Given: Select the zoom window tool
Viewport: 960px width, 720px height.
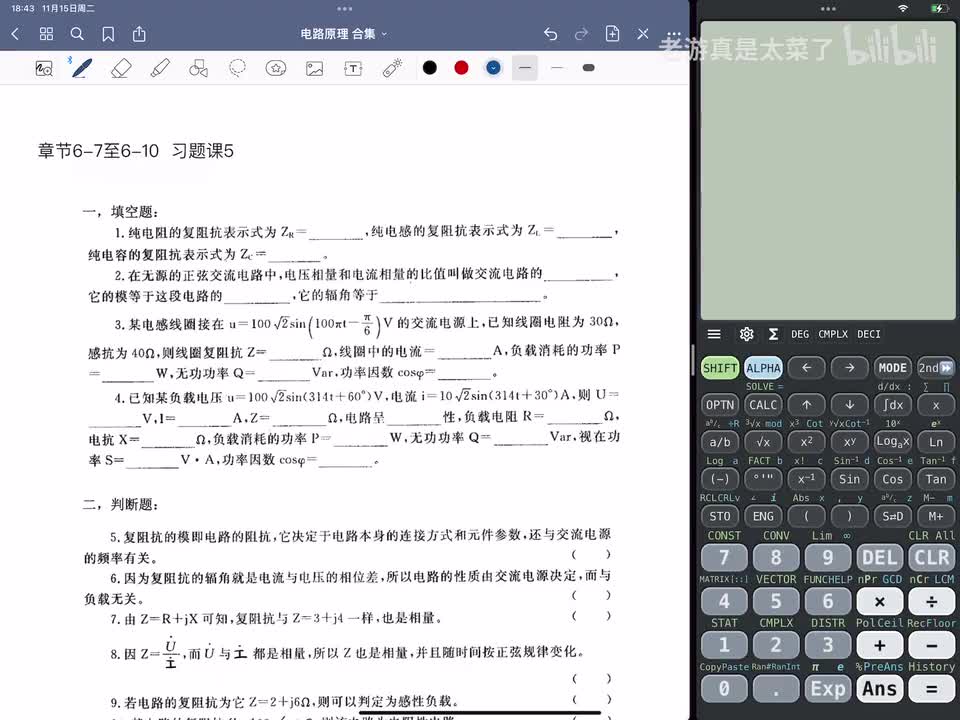Looking at the screenshot, I should (44, 68).
